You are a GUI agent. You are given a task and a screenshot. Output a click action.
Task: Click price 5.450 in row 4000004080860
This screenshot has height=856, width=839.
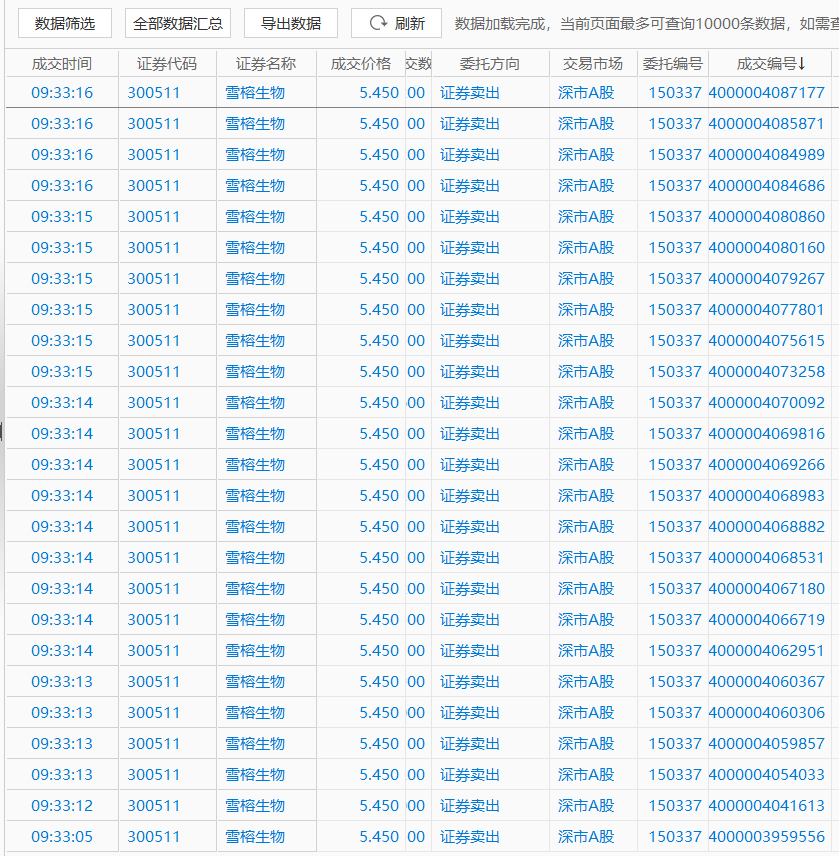point(379,217)
